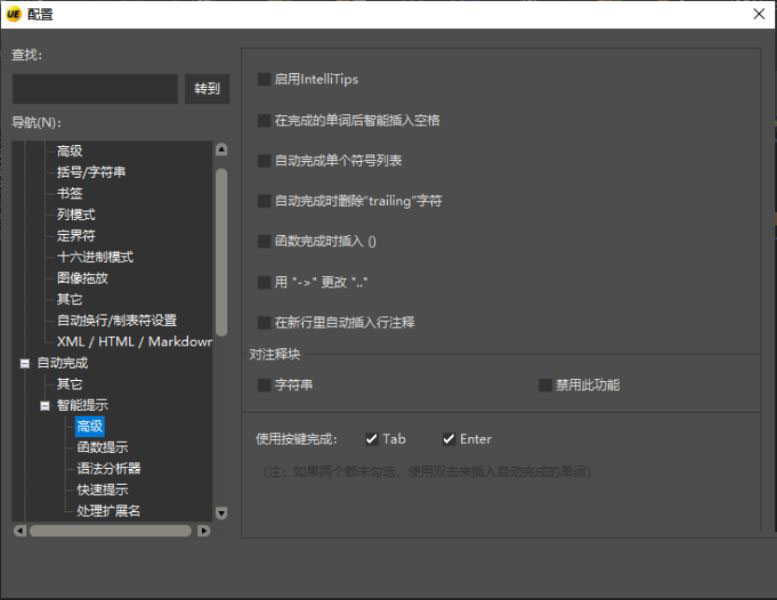Toggle 用 "->" 更改 ".." checkbox
The image size is (777, 600).
(264, 282)
